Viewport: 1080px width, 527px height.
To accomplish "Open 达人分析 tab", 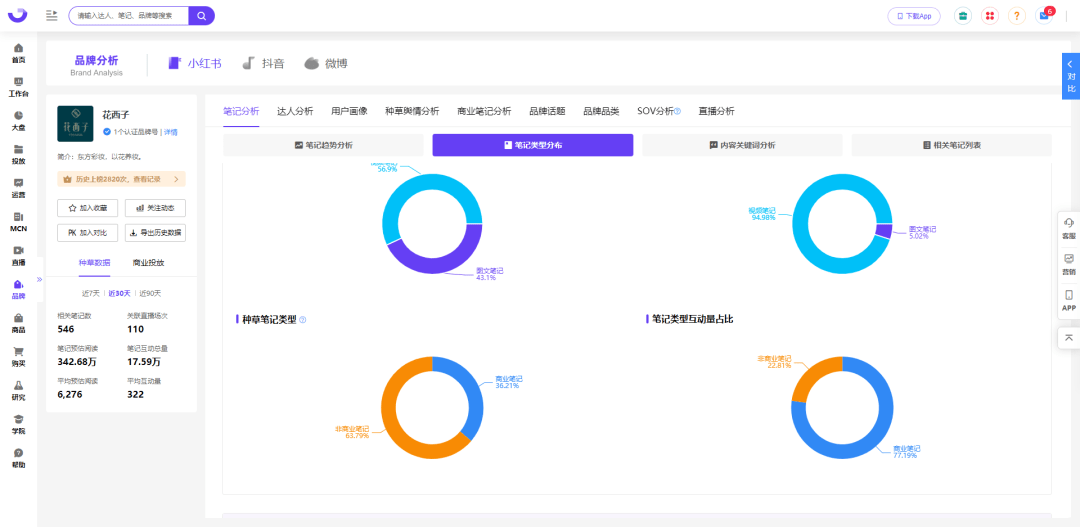I will [x=295, y=111].
